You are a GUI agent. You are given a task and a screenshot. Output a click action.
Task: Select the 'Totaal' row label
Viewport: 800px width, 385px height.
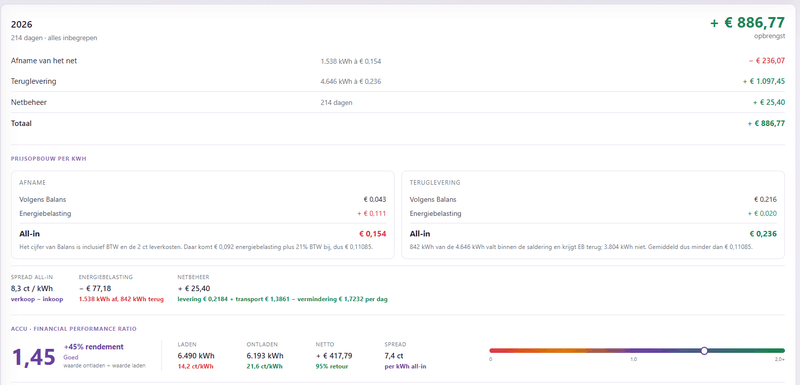[x=21, y=123]
